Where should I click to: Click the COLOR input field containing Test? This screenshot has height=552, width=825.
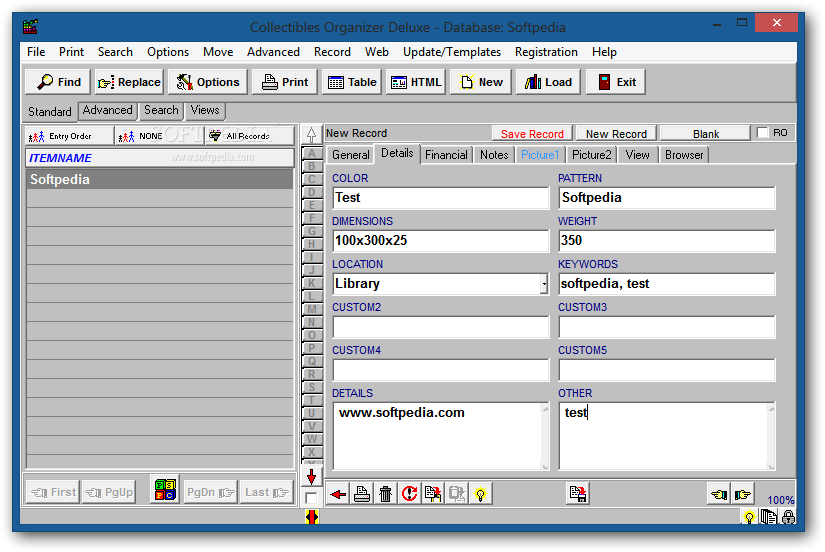coord(441,198)
